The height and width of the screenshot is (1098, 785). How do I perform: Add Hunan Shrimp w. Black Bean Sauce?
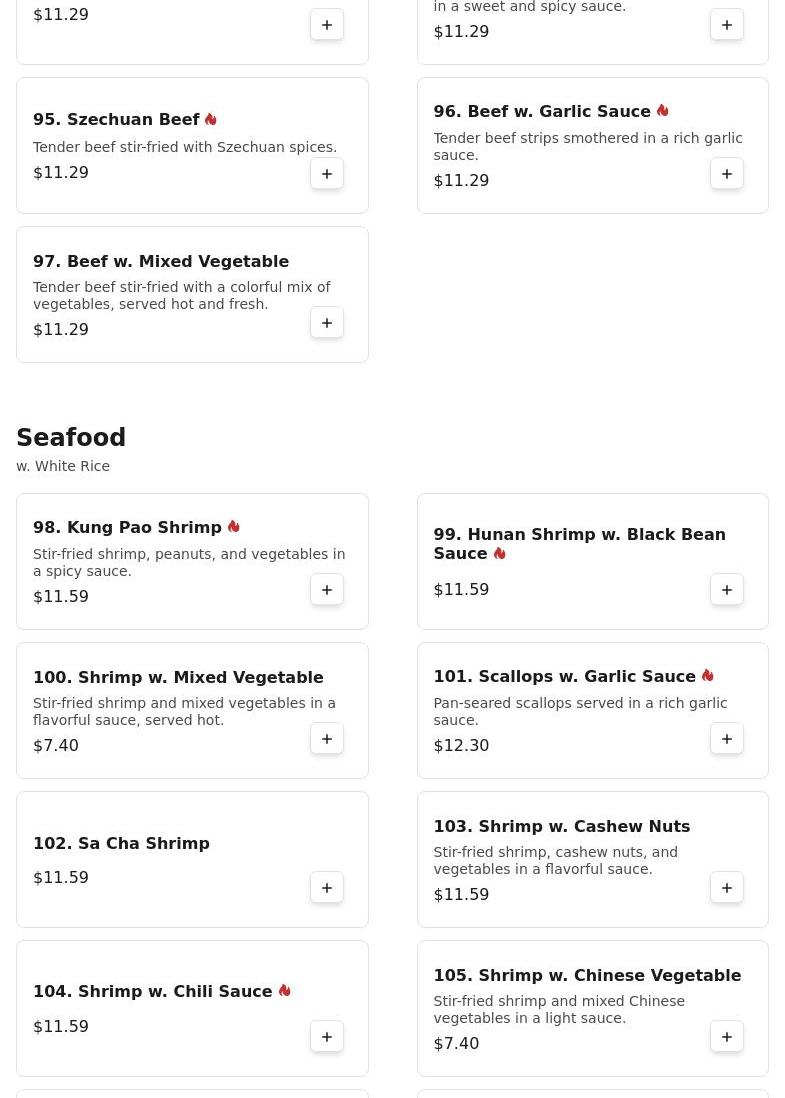point(727,590)
